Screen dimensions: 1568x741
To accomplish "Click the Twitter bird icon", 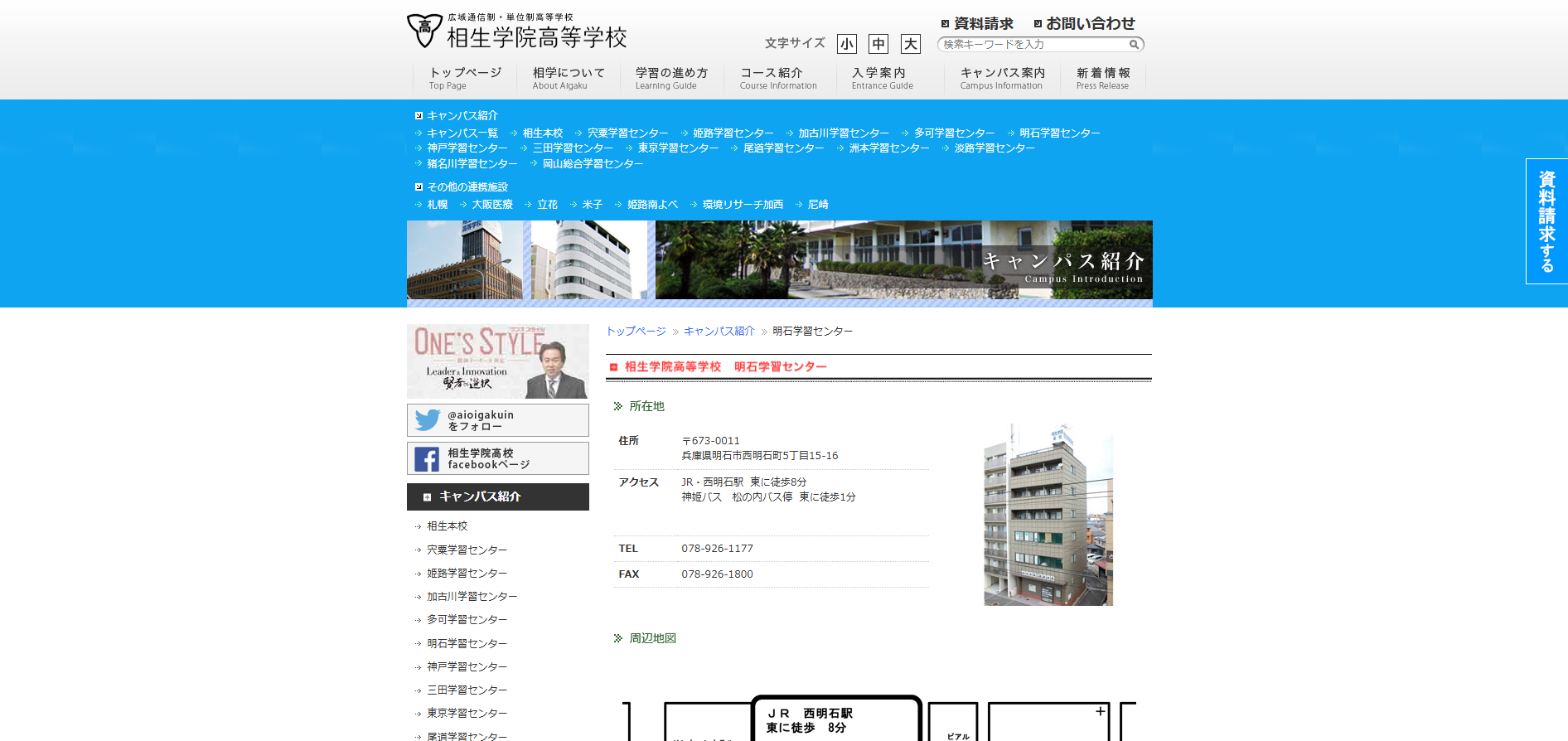I will pos(428,420).
